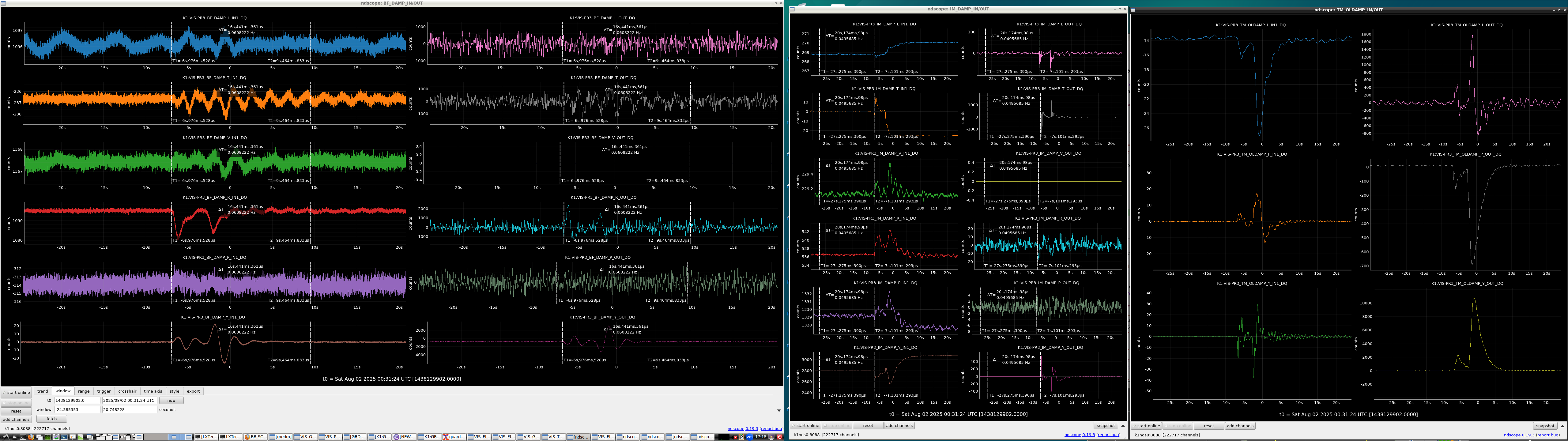
Task: Click report bug link in BF_DAMP window
Action: tap(771, 429)
